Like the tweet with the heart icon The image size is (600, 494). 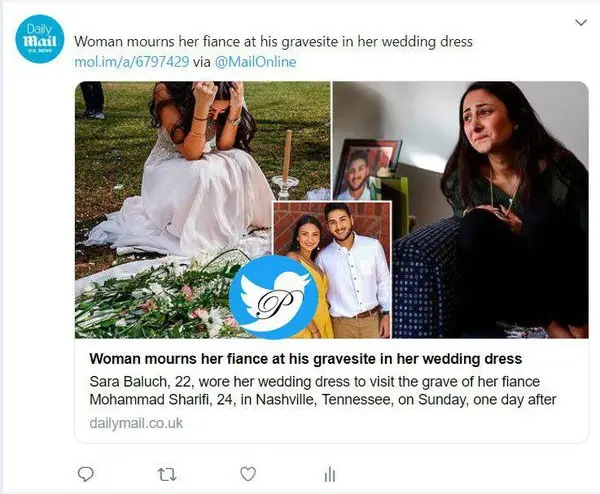[248, 472]
